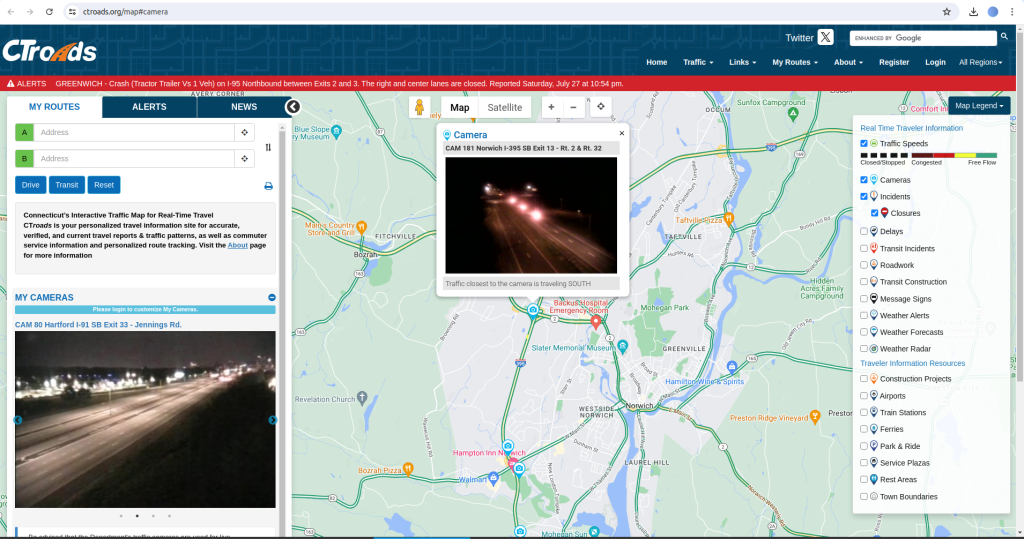Open the Twitter X icon in header
This screenshot has height=539, width=1024.
click(x=825, y=38)
